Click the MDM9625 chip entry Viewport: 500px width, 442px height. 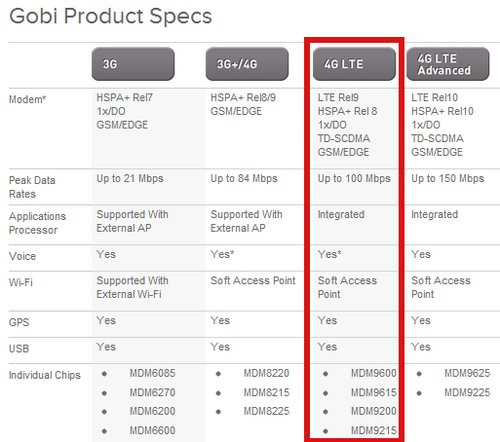coord(467,373)
